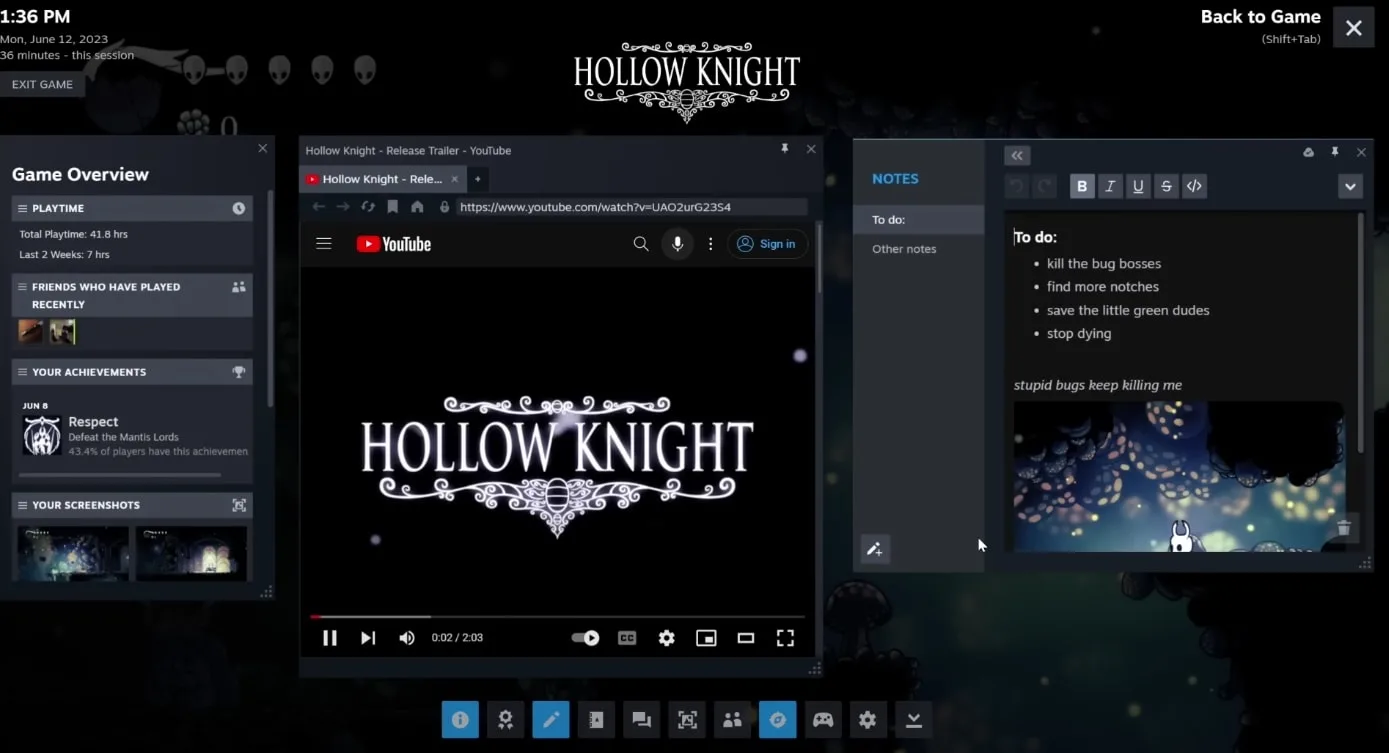Open YouTube player settings gear
Screen dimensions: 1389x753
pos(667,638)
